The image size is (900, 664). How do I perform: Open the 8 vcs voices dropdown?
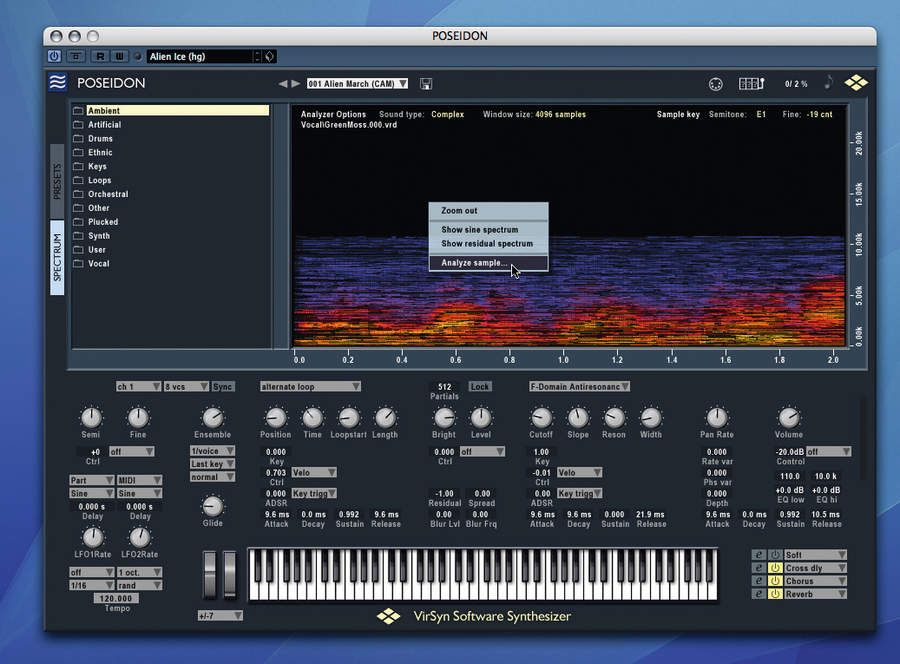click(x=186, y=387)
